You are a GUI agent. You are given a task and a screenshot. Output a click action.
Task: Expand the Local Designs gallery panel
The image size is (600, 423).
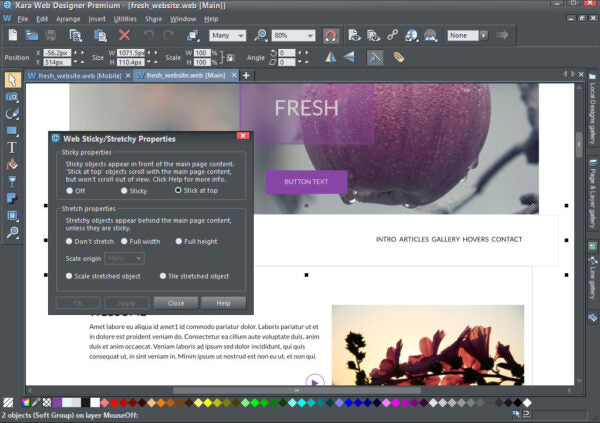[x=593, y=108]
